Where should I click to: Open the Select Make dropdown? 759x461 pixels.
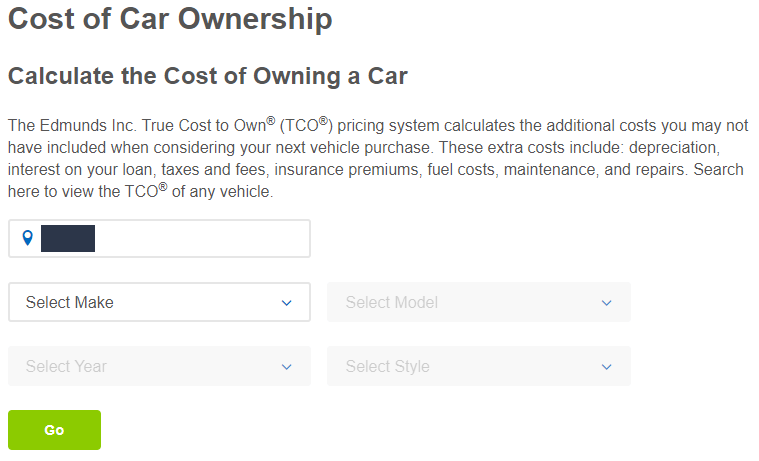159,302
